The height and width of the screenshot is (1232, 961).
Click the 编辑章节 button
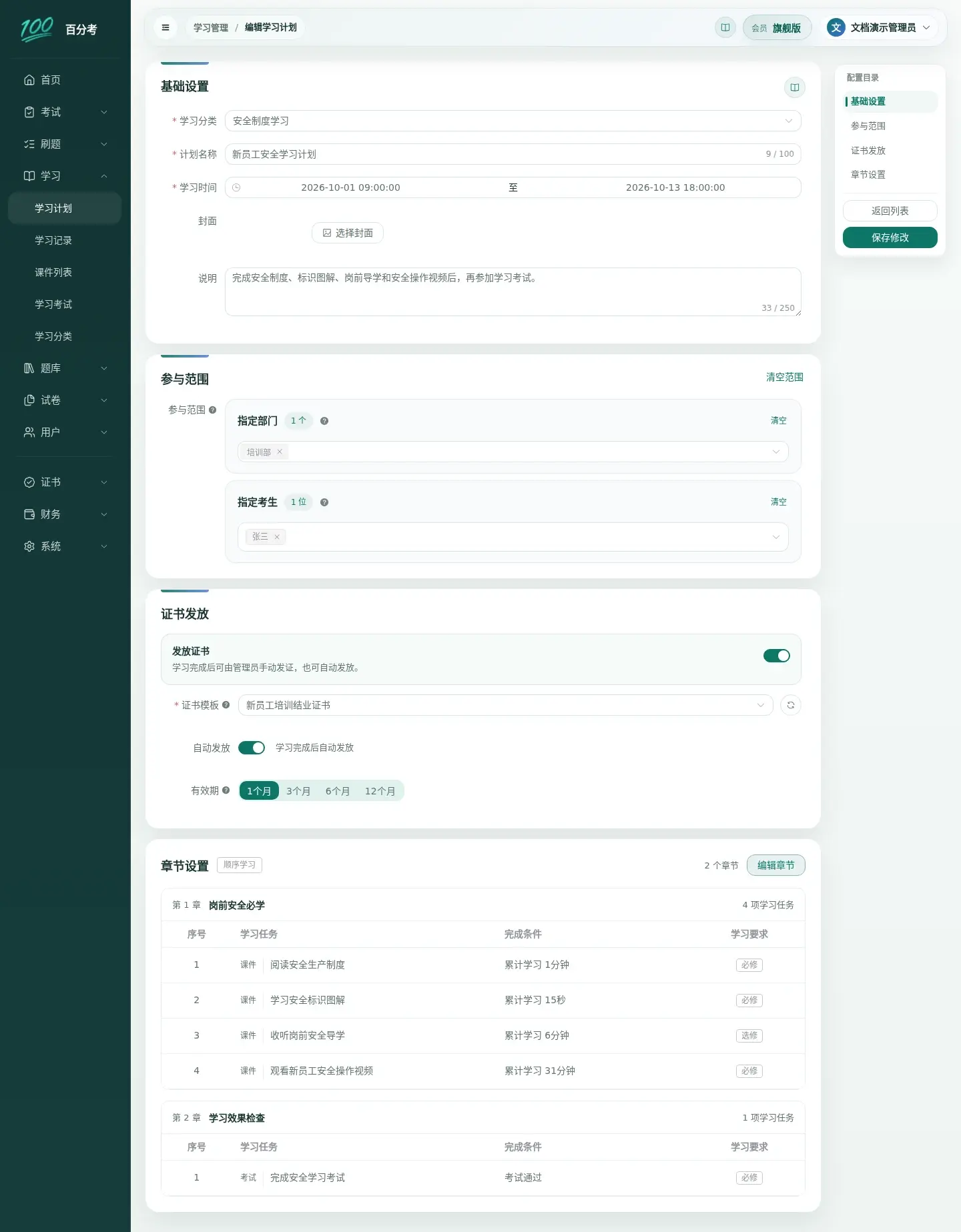(775, 865)
